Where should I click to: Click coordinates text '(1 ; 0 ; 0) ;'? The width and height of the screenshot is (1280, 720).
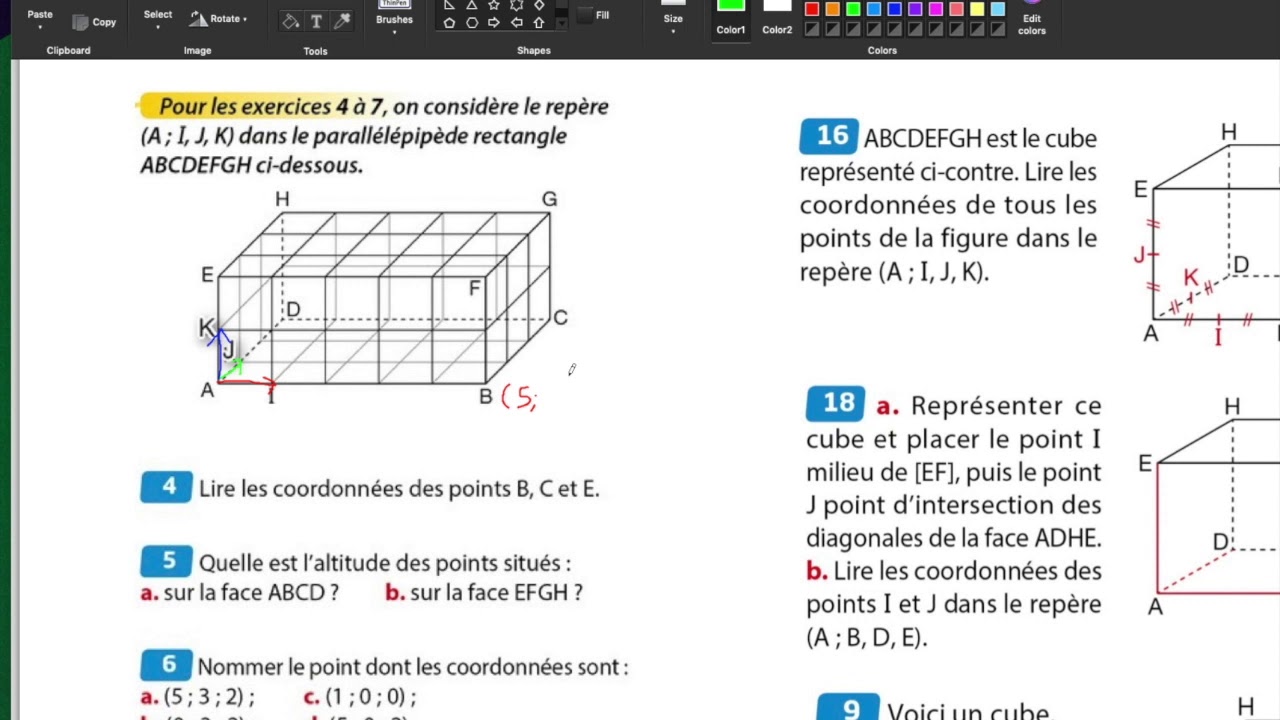(371, 697)
